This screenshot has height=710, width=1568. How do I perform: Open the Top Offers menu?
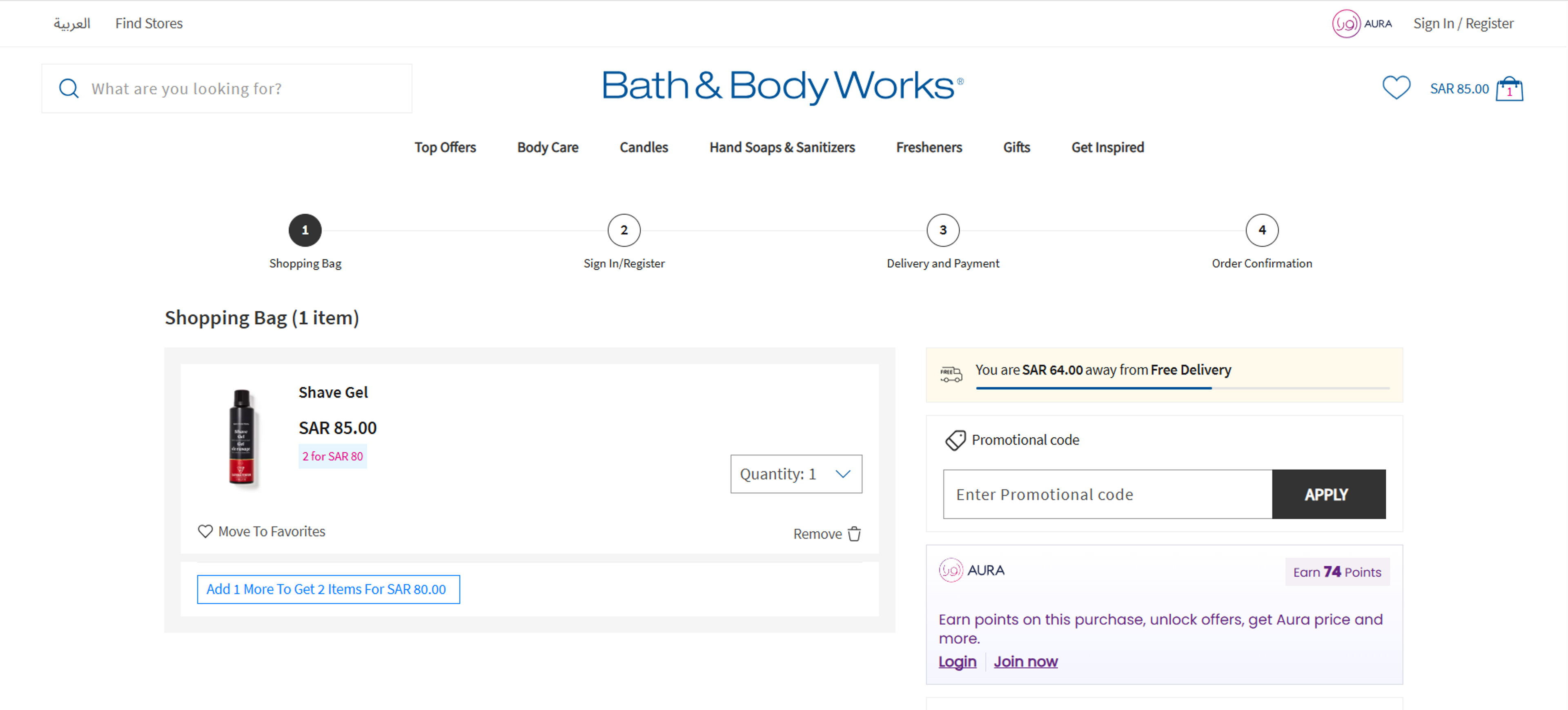coord(445,147)
